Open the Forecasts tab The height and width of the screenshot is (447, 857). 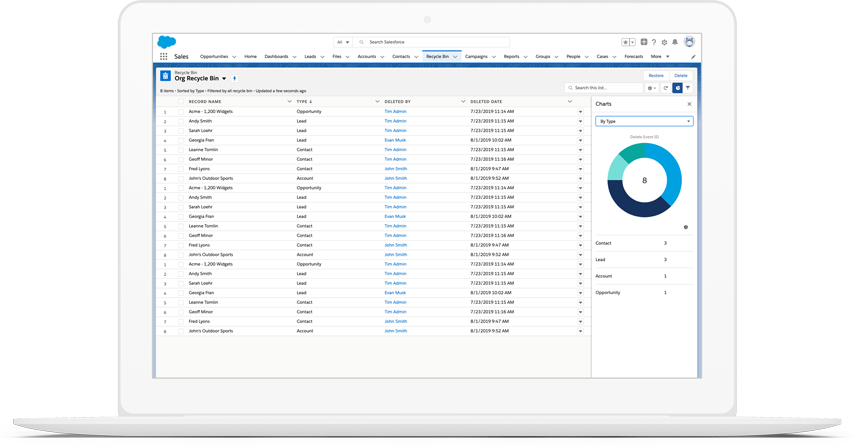coord(633,56)
